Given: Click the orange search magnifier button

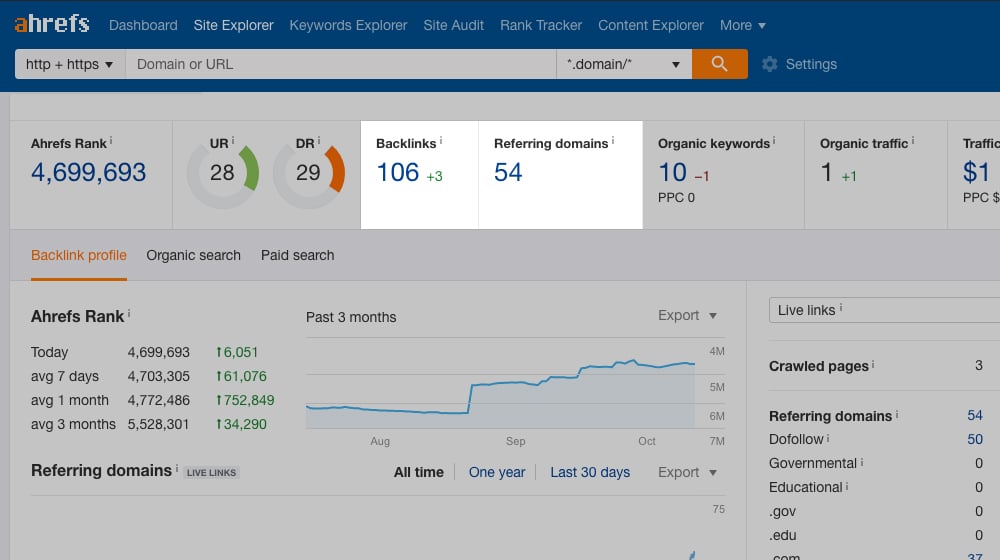Looking at the screenshot, I should (719, 64).
